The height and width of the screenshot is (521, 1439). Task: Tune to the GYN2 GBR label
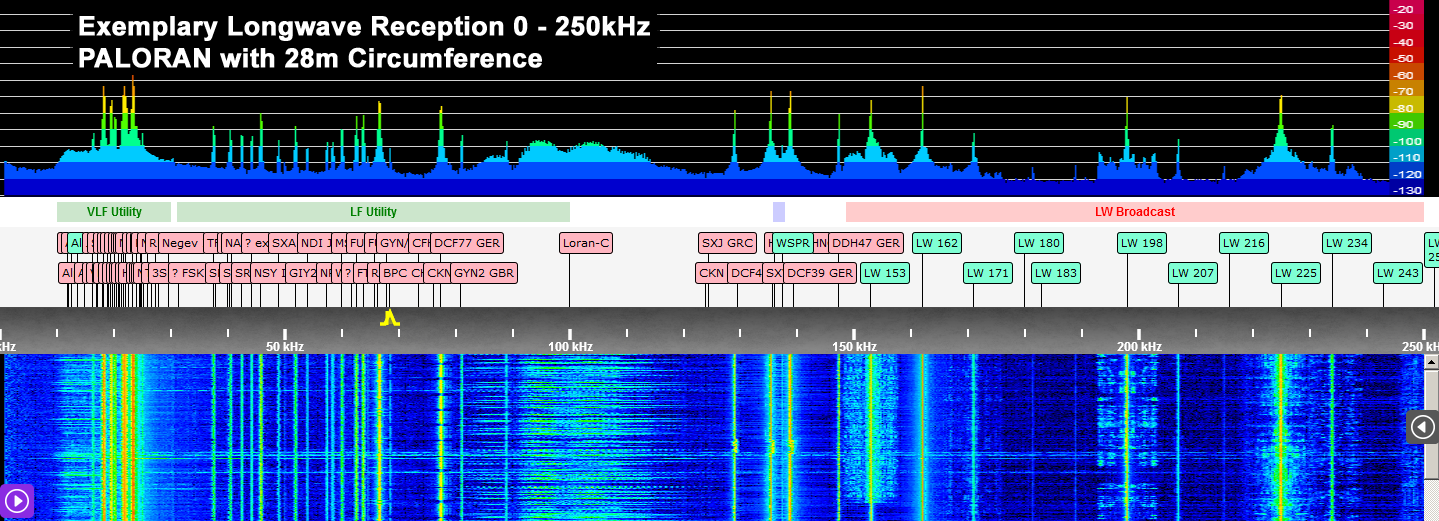[484, 272]
